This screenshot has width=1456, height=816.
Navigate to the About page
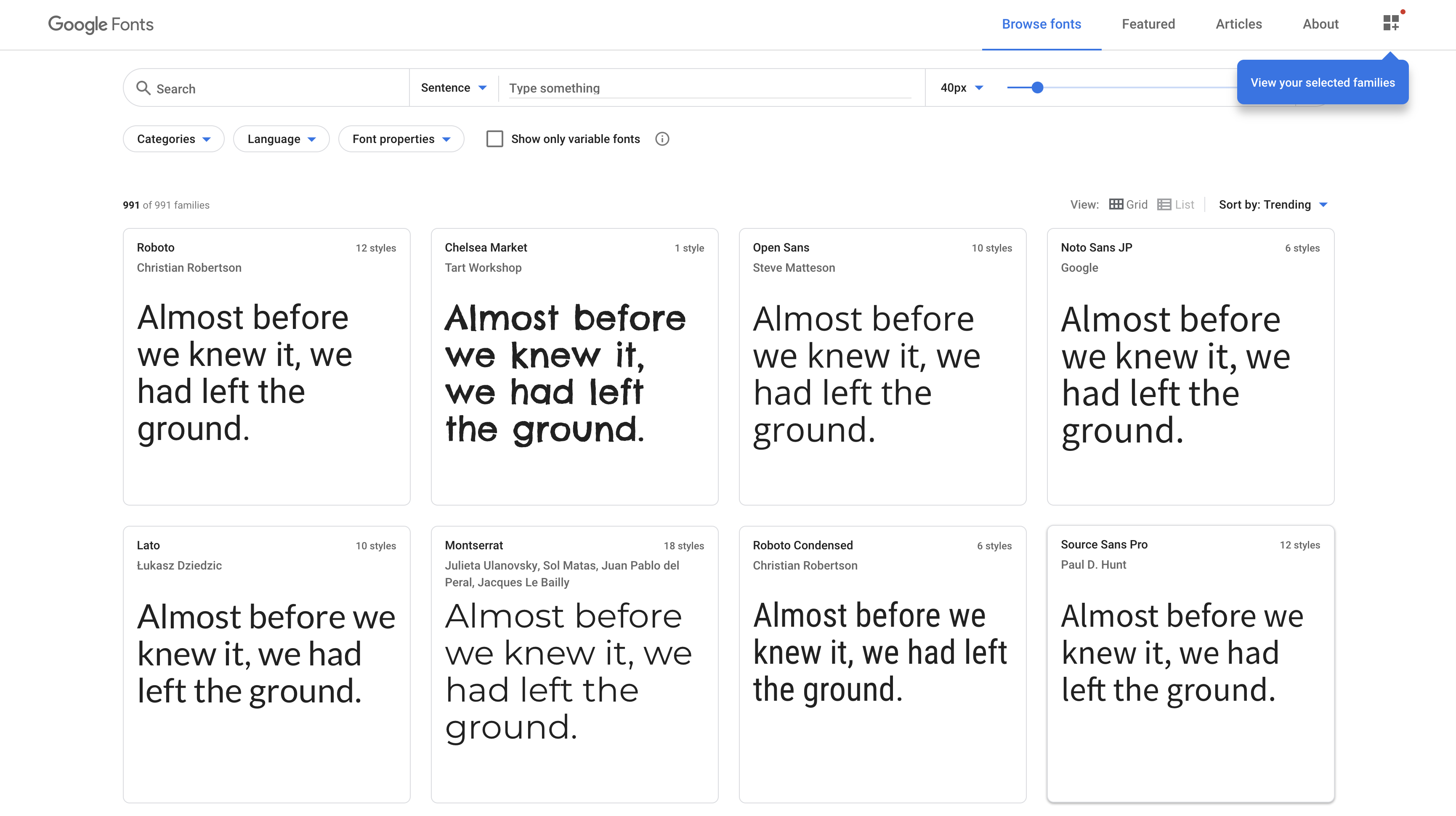pos(1320,24)
